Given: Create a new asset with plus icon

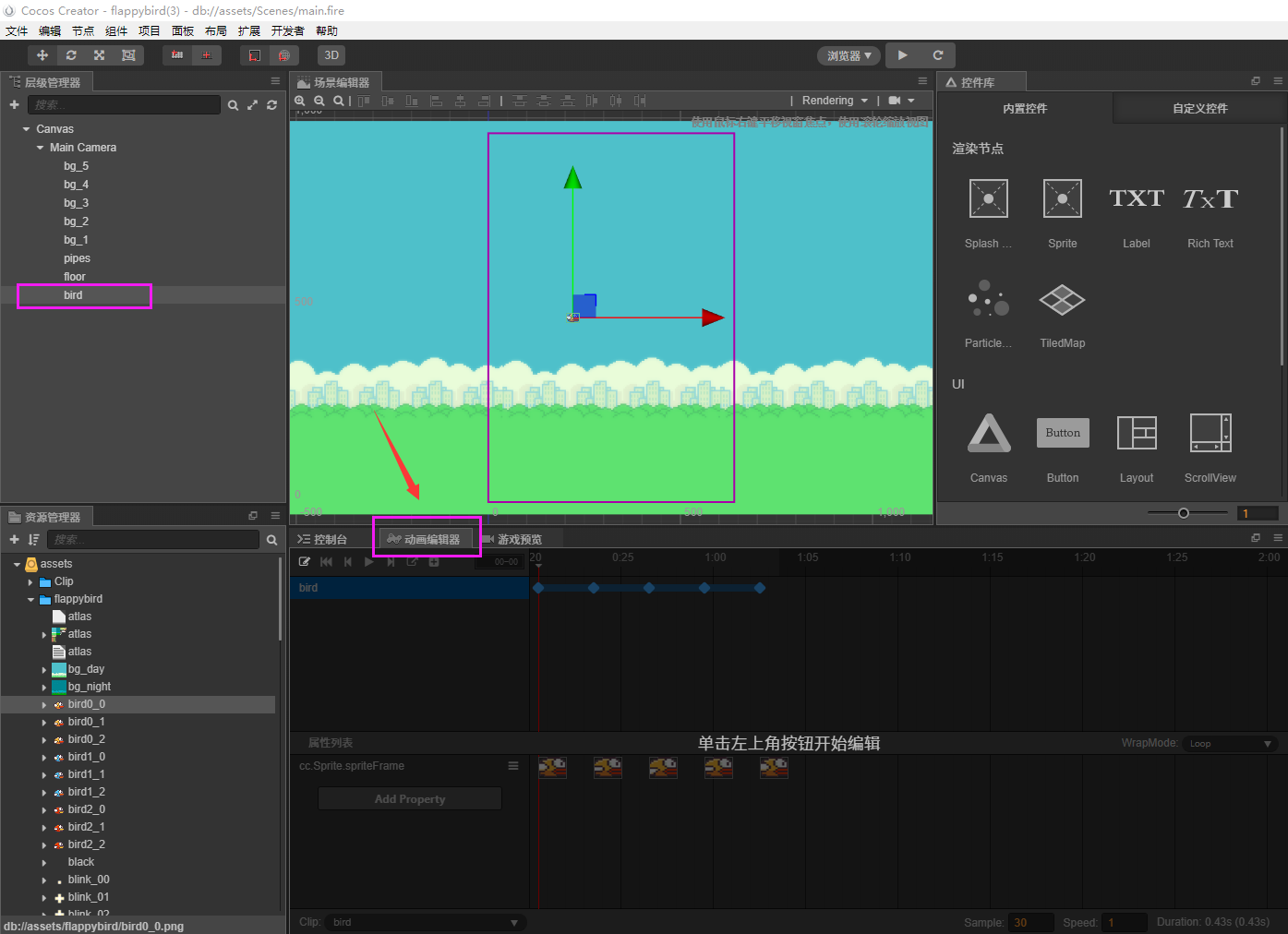Looking at the screenshot, I should (14, 540).
